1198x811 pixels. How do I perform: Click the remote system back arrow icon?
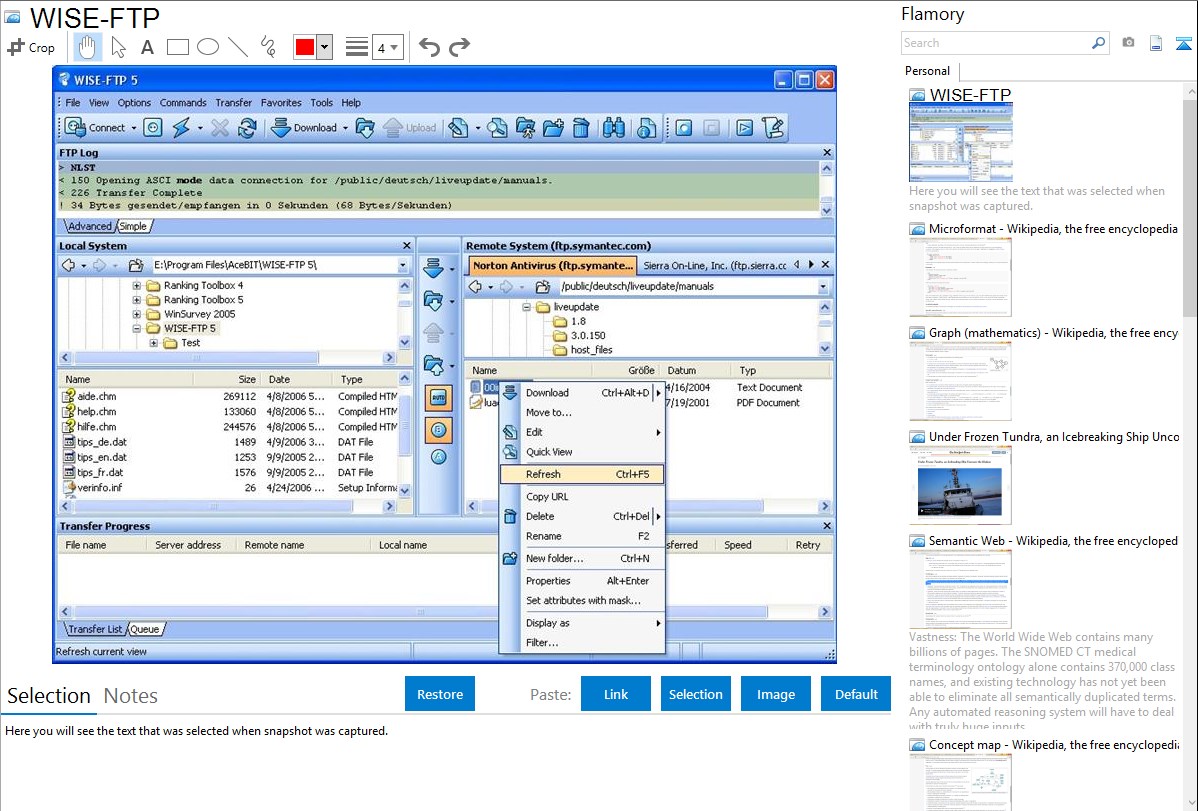click(x=475, y=287)
